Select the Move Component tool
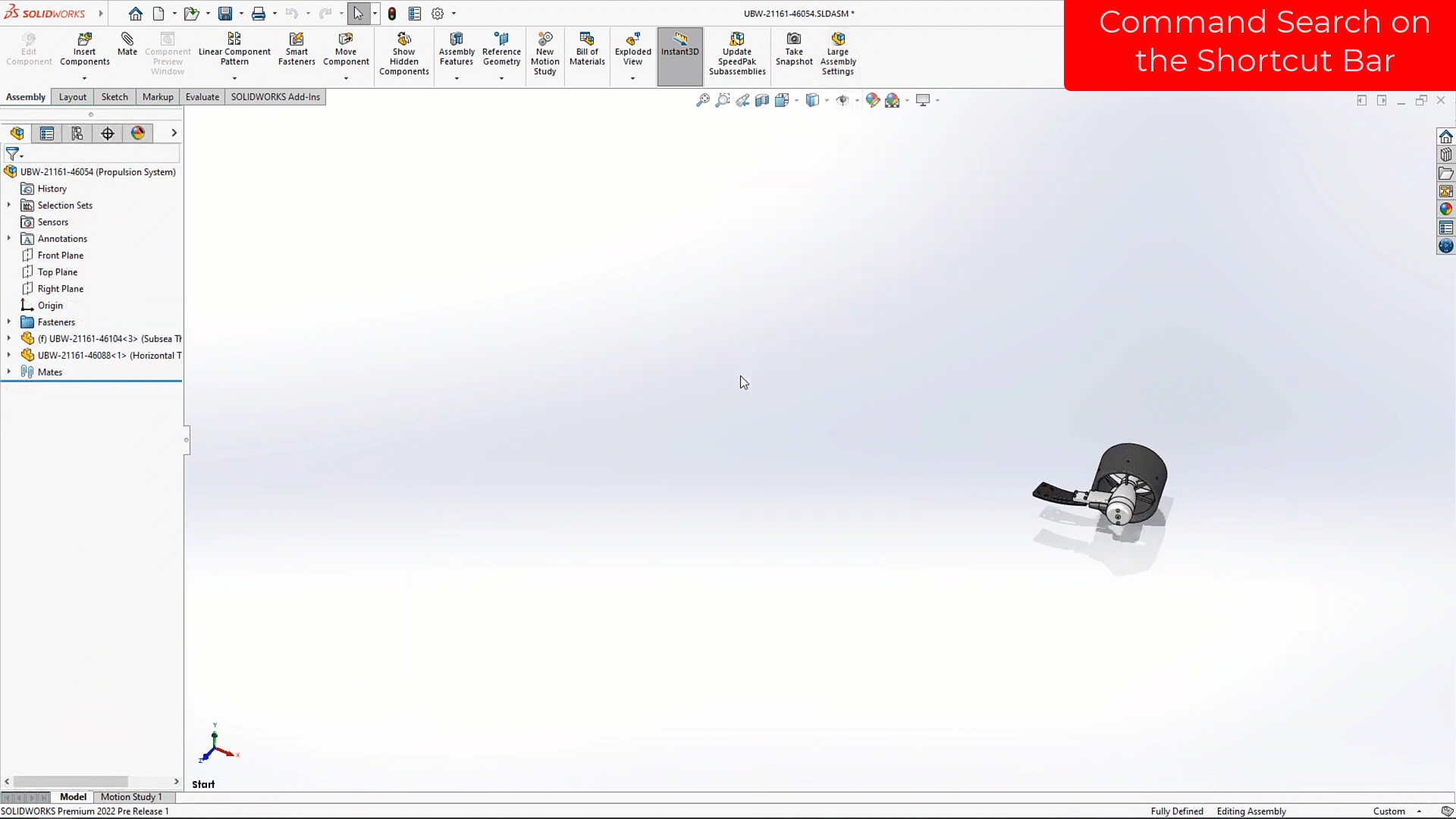Screen dimensions: 1456x819 point(346,49)
